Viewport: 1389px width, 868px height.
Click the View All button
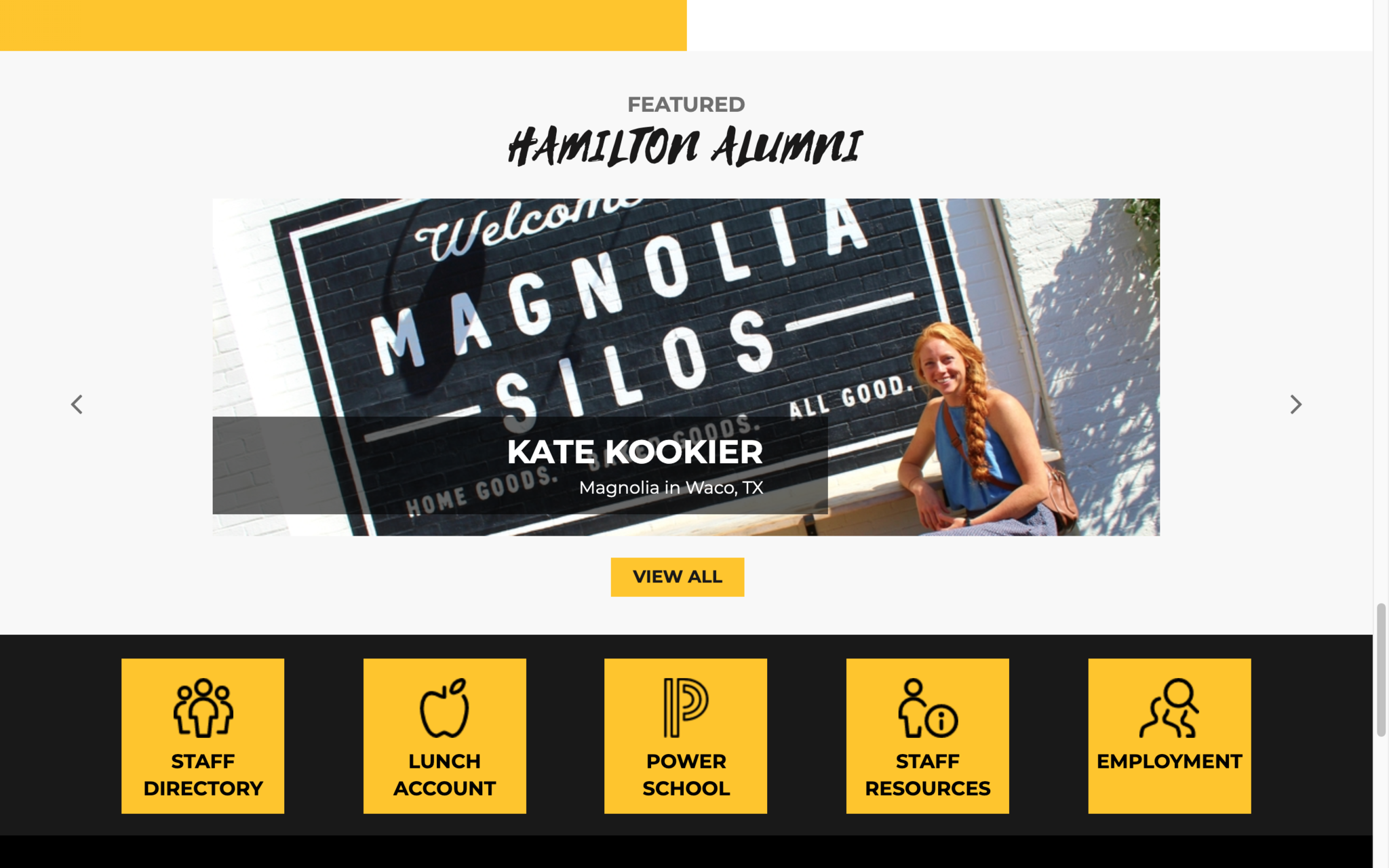pos(677,577)
